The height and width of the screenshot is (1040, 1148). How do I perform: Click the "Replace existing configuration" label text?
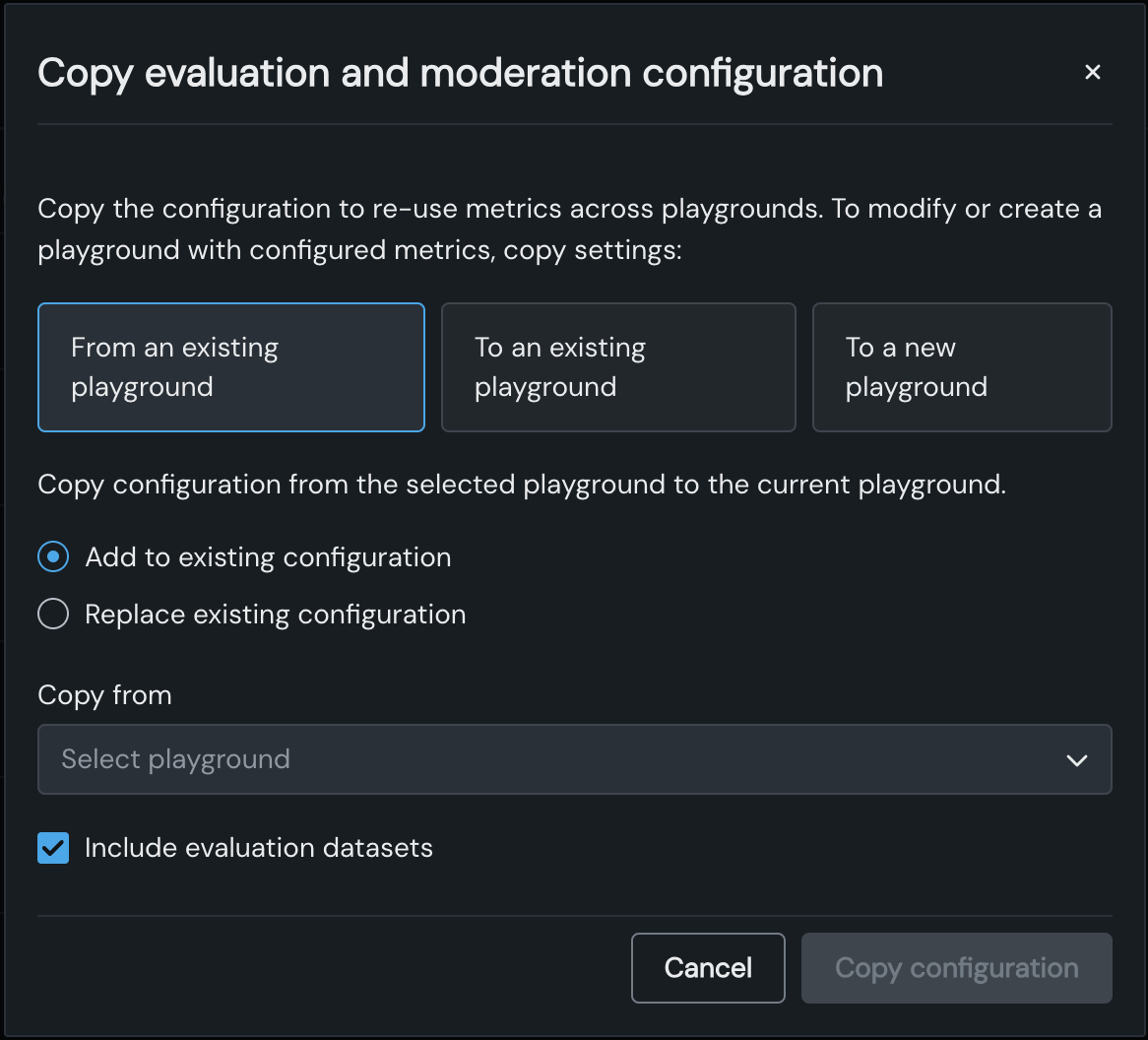pyautogui.click(x=276, y=615)
